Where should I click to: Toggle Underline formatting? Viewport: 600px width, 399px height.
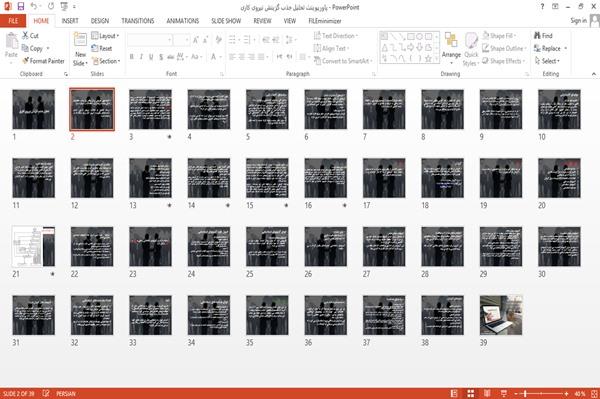tap(151, 57)
